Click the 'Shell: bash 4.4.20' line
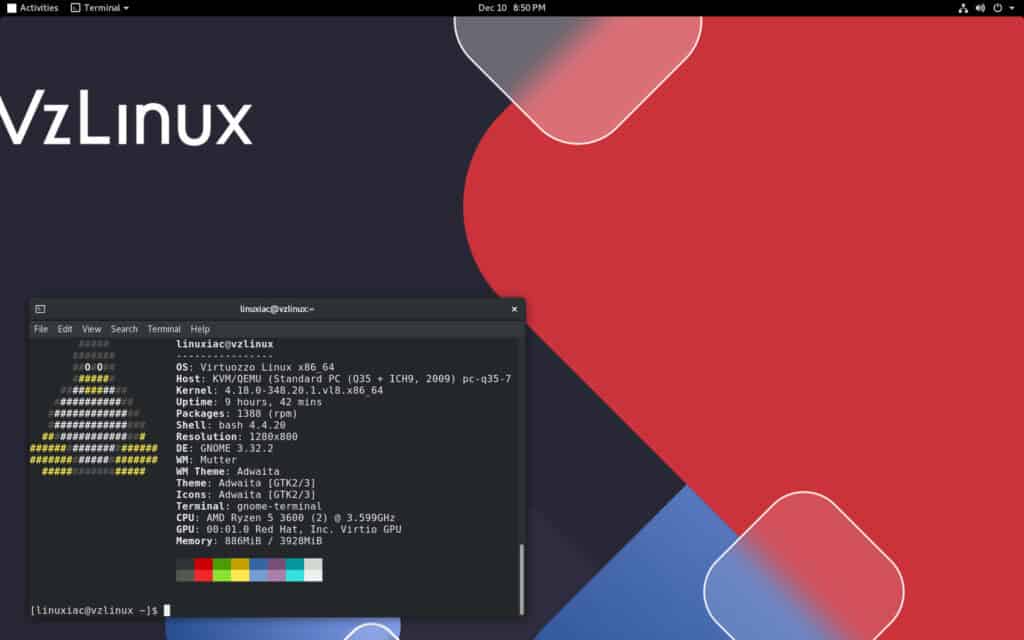 [231, 425]
